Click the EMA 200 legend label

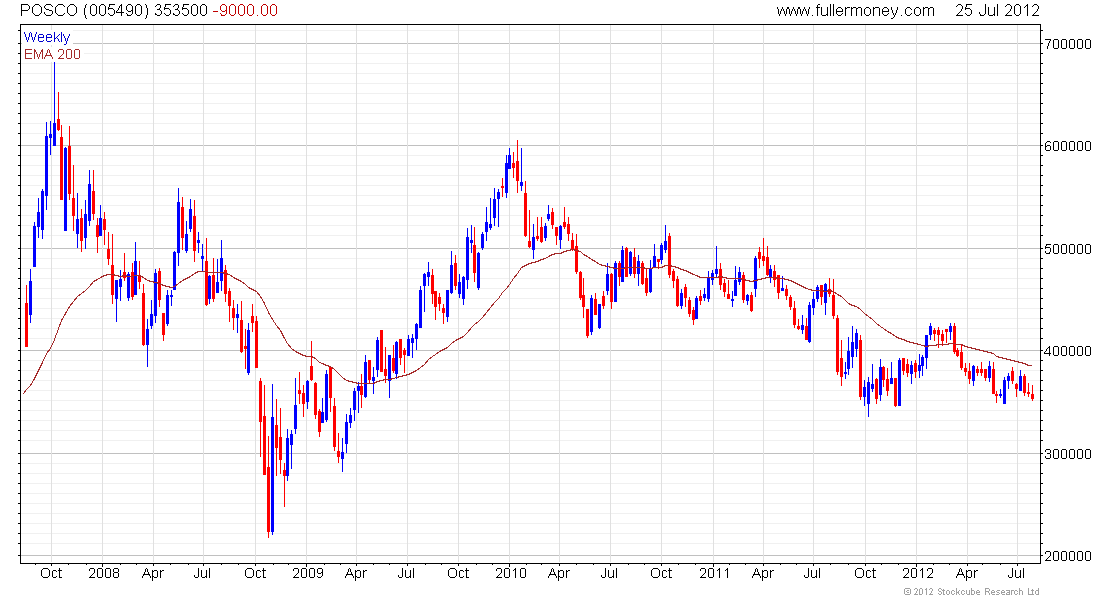tap(53, 54)
